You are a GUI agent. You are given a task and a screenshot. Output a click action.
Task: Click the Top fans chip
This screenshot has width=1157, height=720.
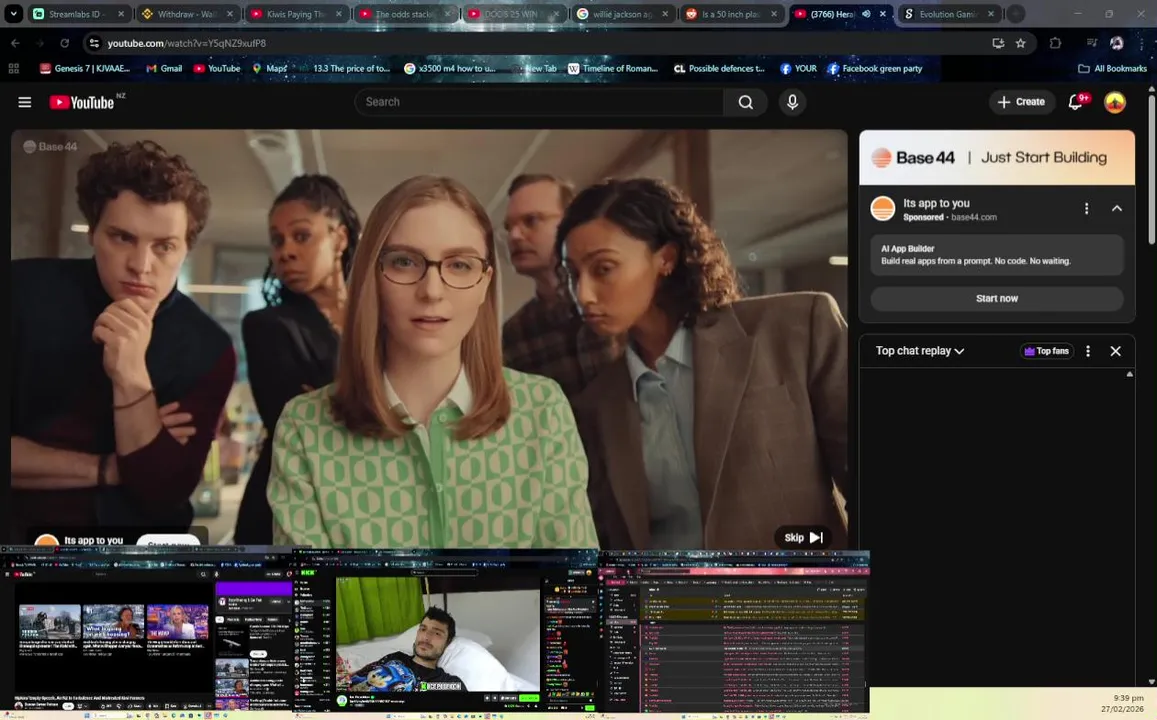point(1046,351)
